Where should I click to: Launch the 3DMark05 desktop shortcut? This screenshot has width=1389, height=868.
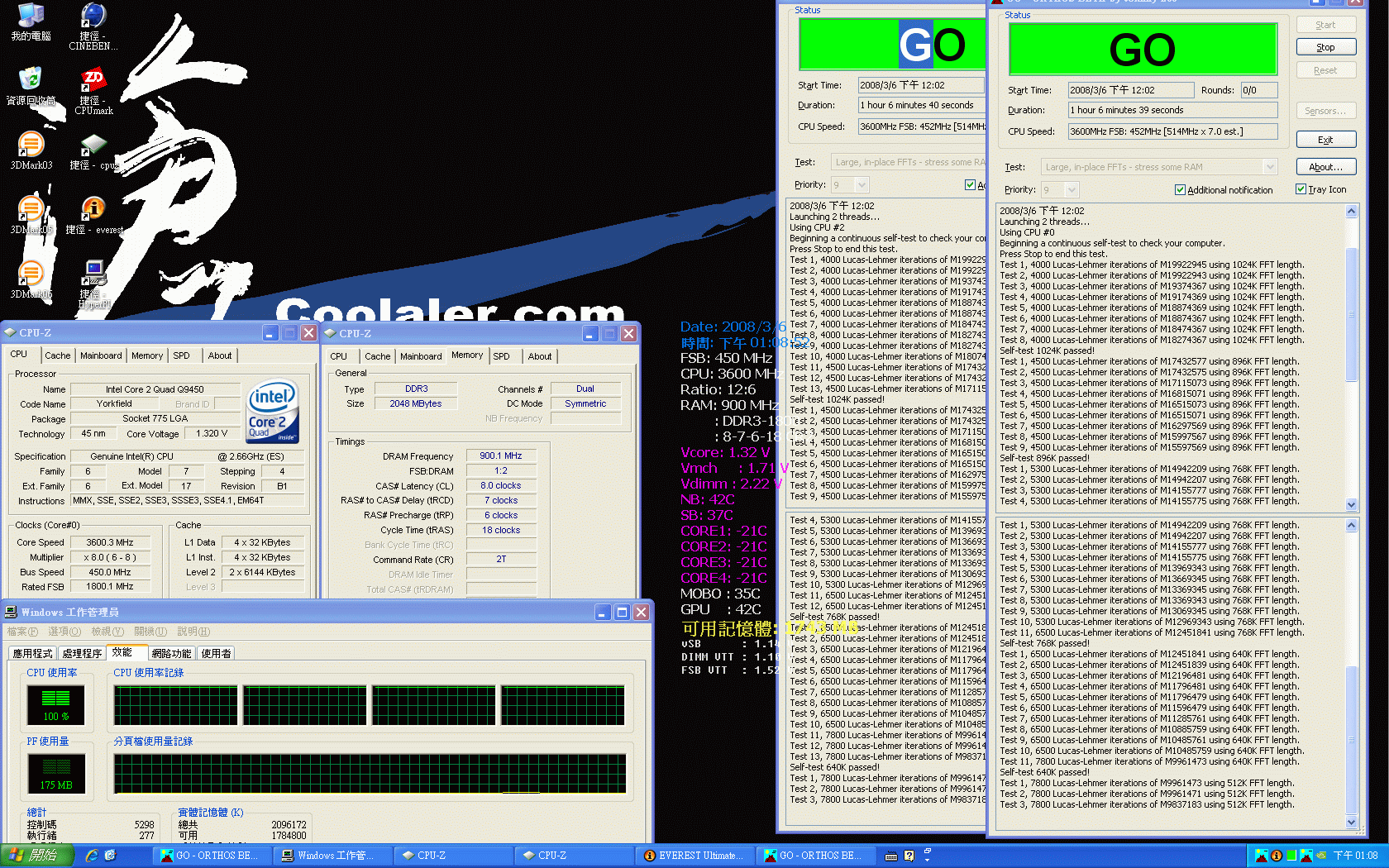pos(31,214)
